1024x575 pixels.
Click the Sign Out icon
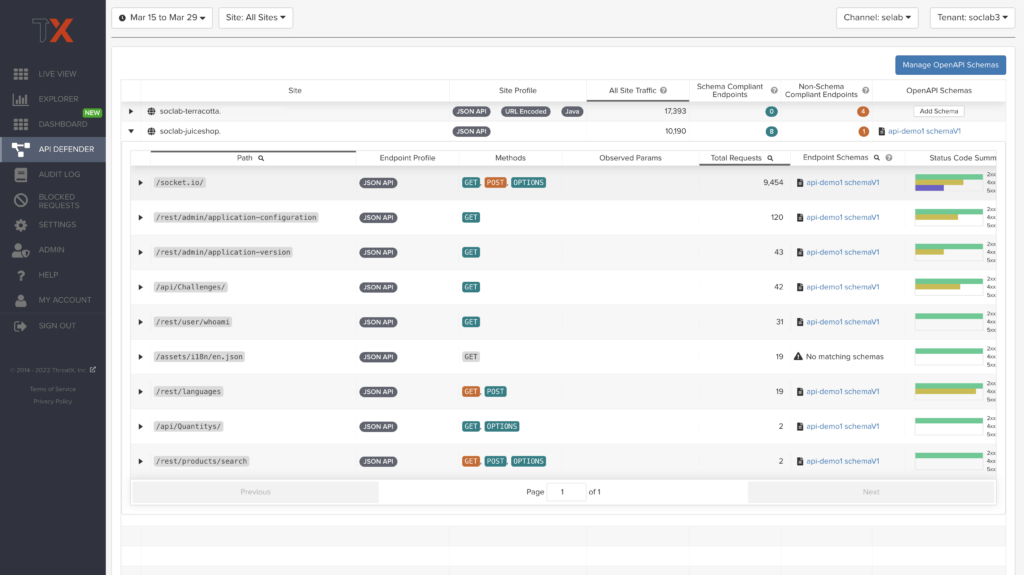[x=21, y=325]
